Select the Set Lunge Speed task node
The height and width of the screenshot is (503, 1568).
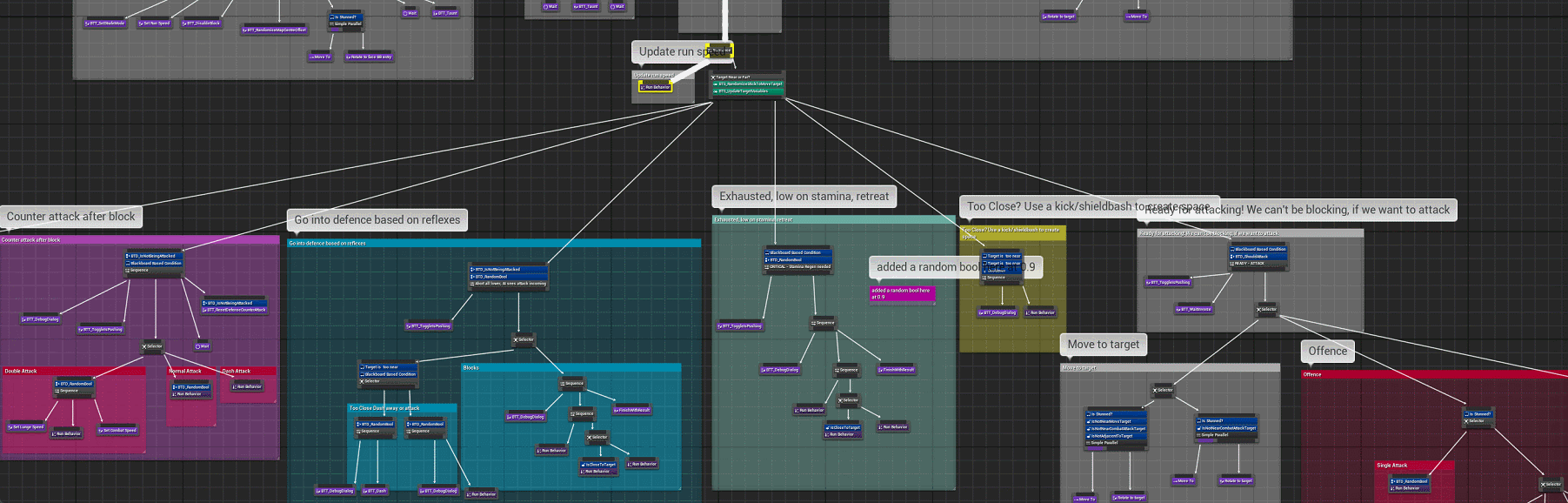pyautogui.click(x=27, y=427)
